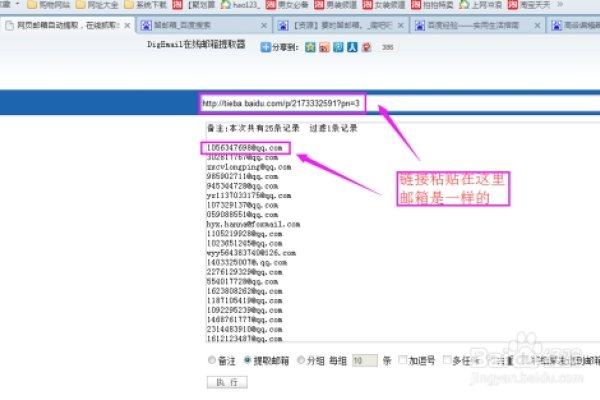
Task: Select the 提取邮箱 radio button
Action: tap(247, 360)
